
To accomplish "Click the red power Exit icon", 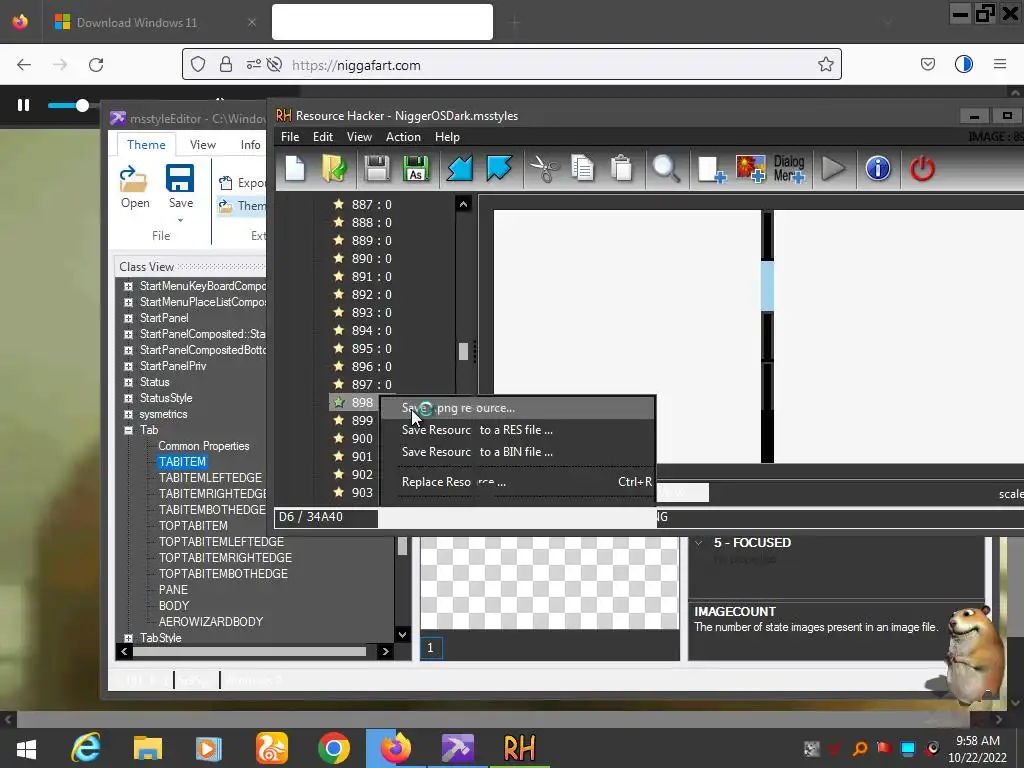I will (x=922, y=168).
